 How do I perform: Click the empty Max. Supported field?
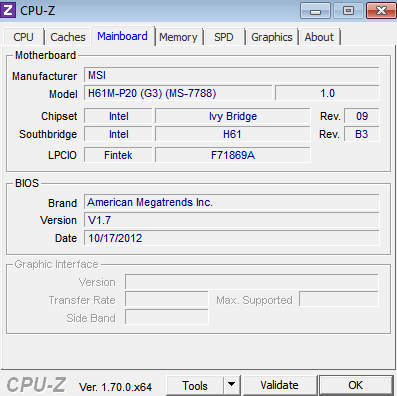pyautogui.click(x=339, y=299)
